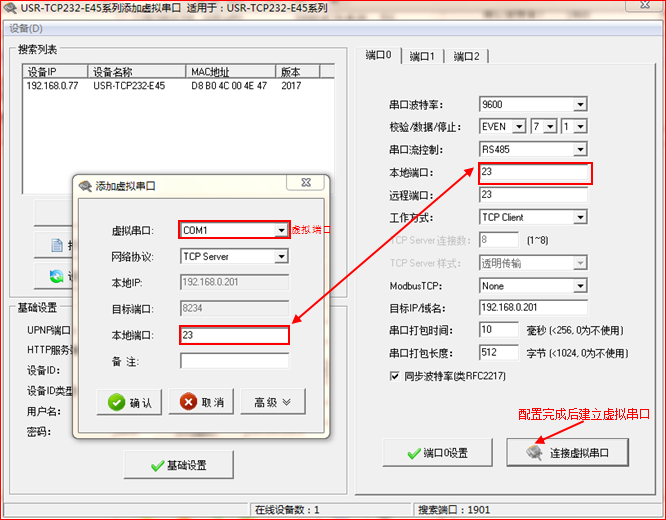Click the 本地端口 field in right panel
This screenshot has height=520, width=666.
[534, 172]
